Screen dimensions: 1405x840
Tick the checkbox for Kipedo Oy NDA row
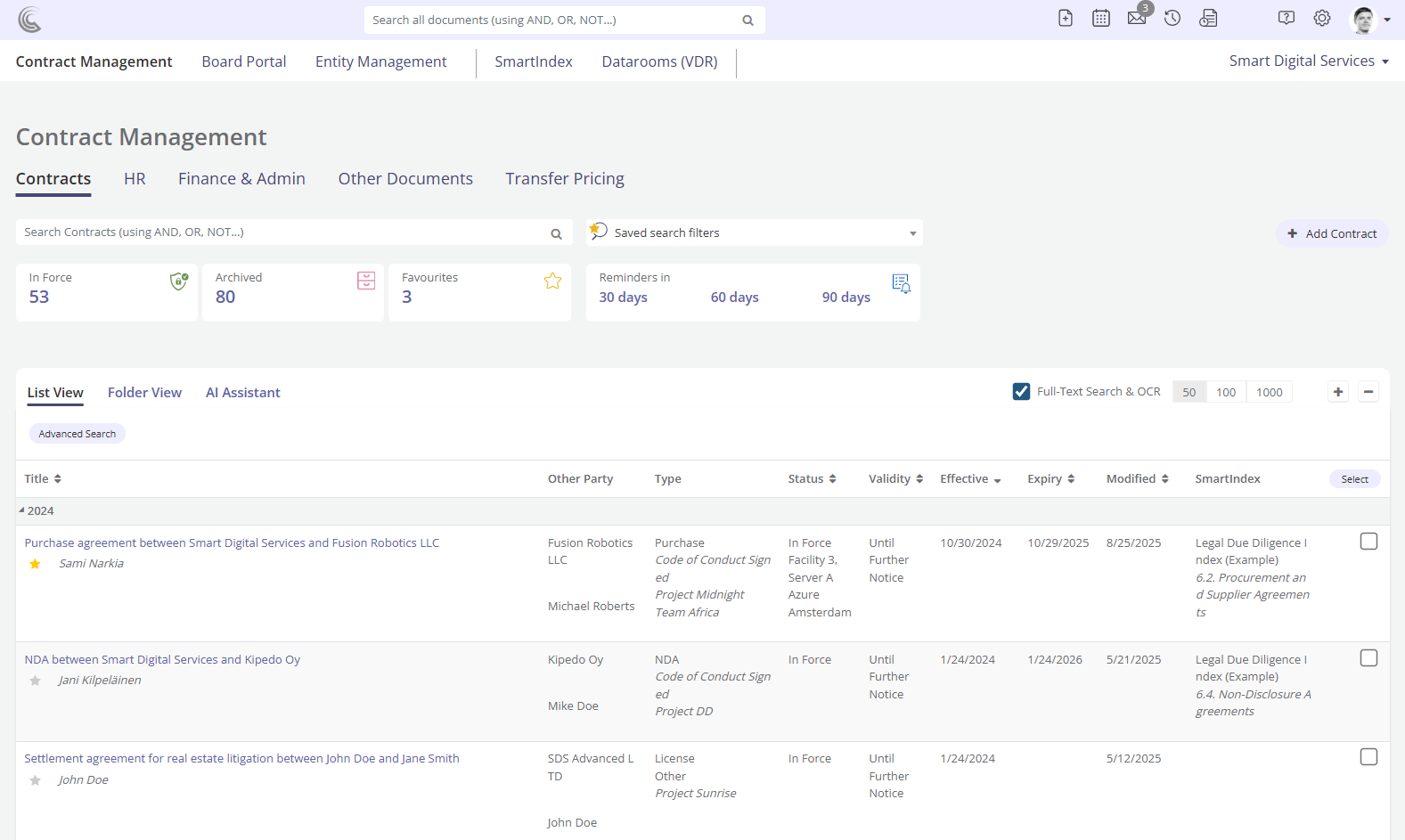point(1368,658)
